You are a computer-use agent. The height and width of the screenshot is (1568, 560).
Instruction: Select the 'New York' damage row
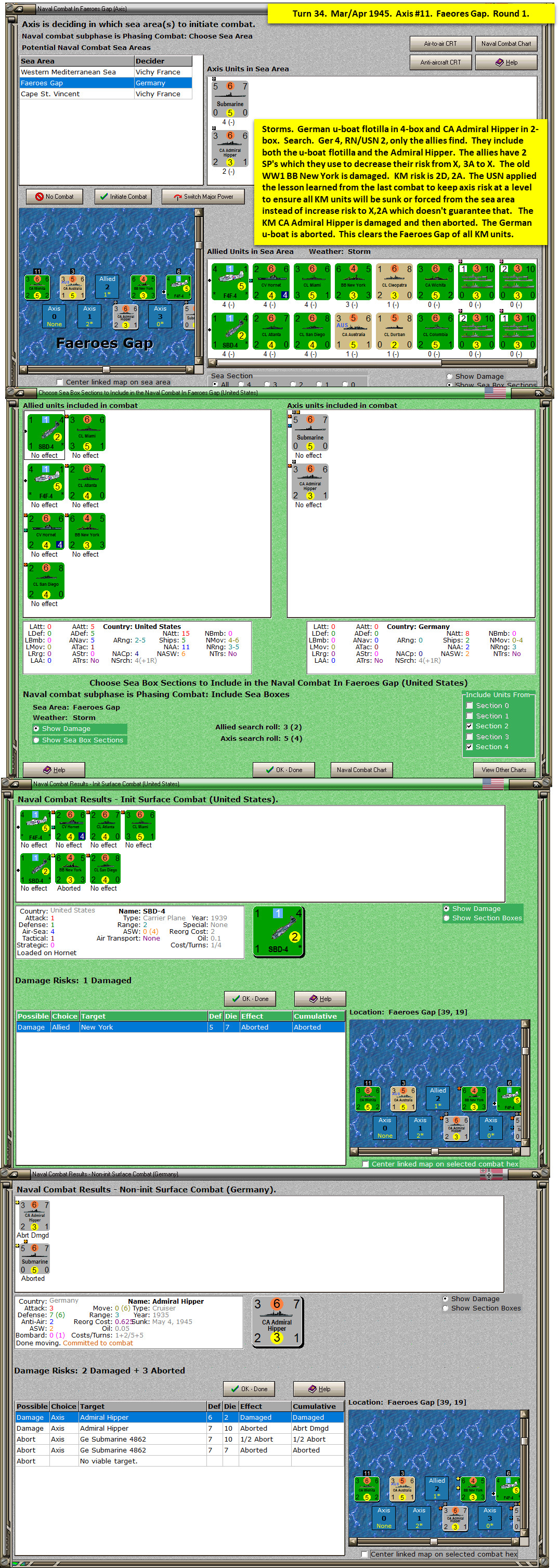181,1027
